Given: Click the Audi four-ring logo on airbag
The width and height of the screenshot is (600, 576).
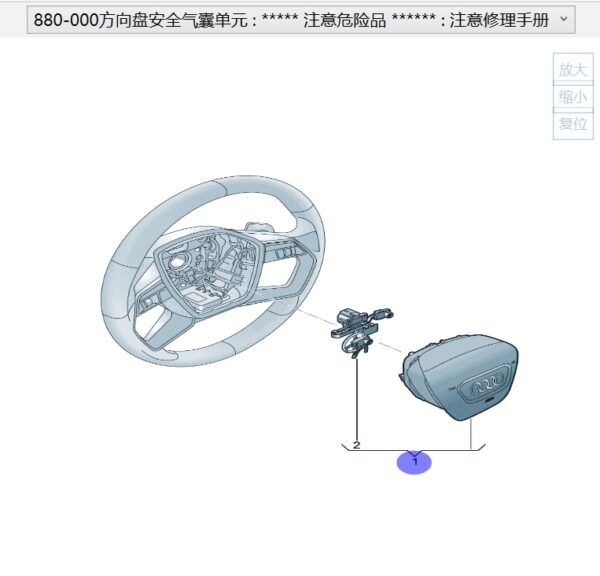Looking at the screenshot, I should tap(489, 385).
